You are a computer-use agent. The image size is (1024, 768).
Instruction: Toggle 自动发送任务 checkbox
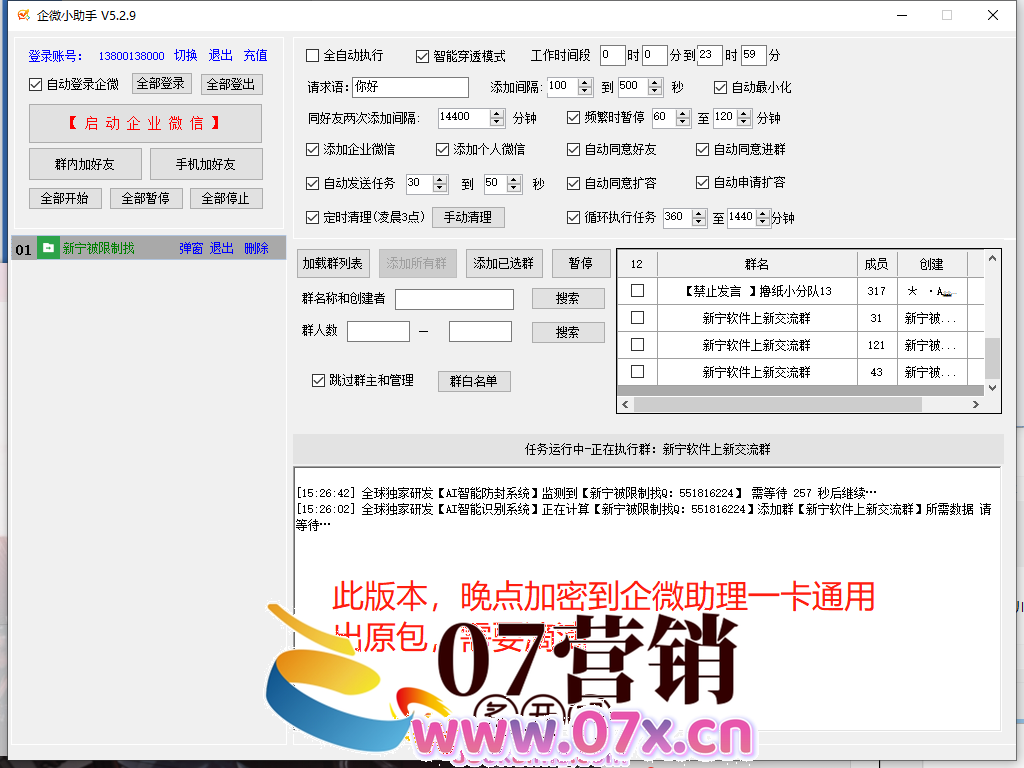pyautogui.click(x=312, y=184)
